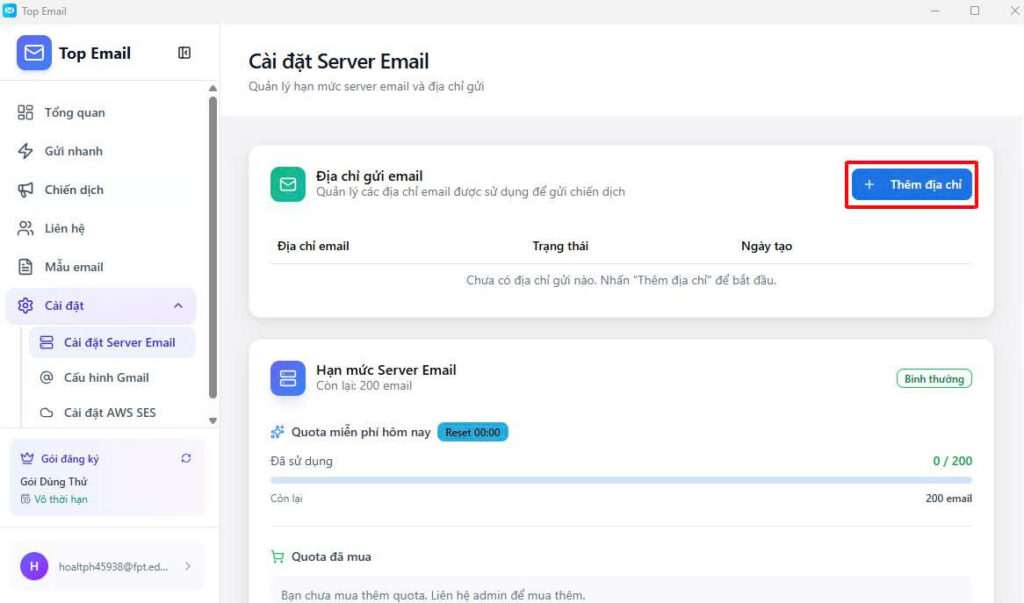Click Reset 00:00 badge

[473, 432]
